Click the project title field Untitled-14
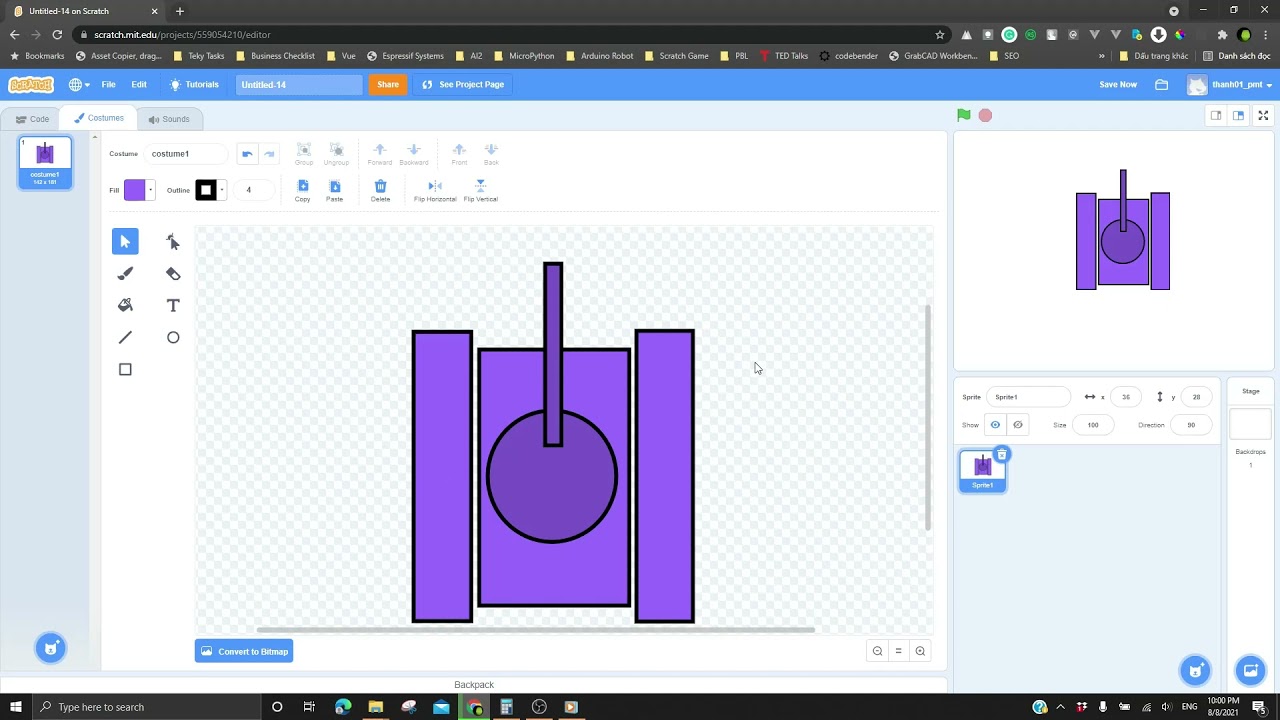 299,85
